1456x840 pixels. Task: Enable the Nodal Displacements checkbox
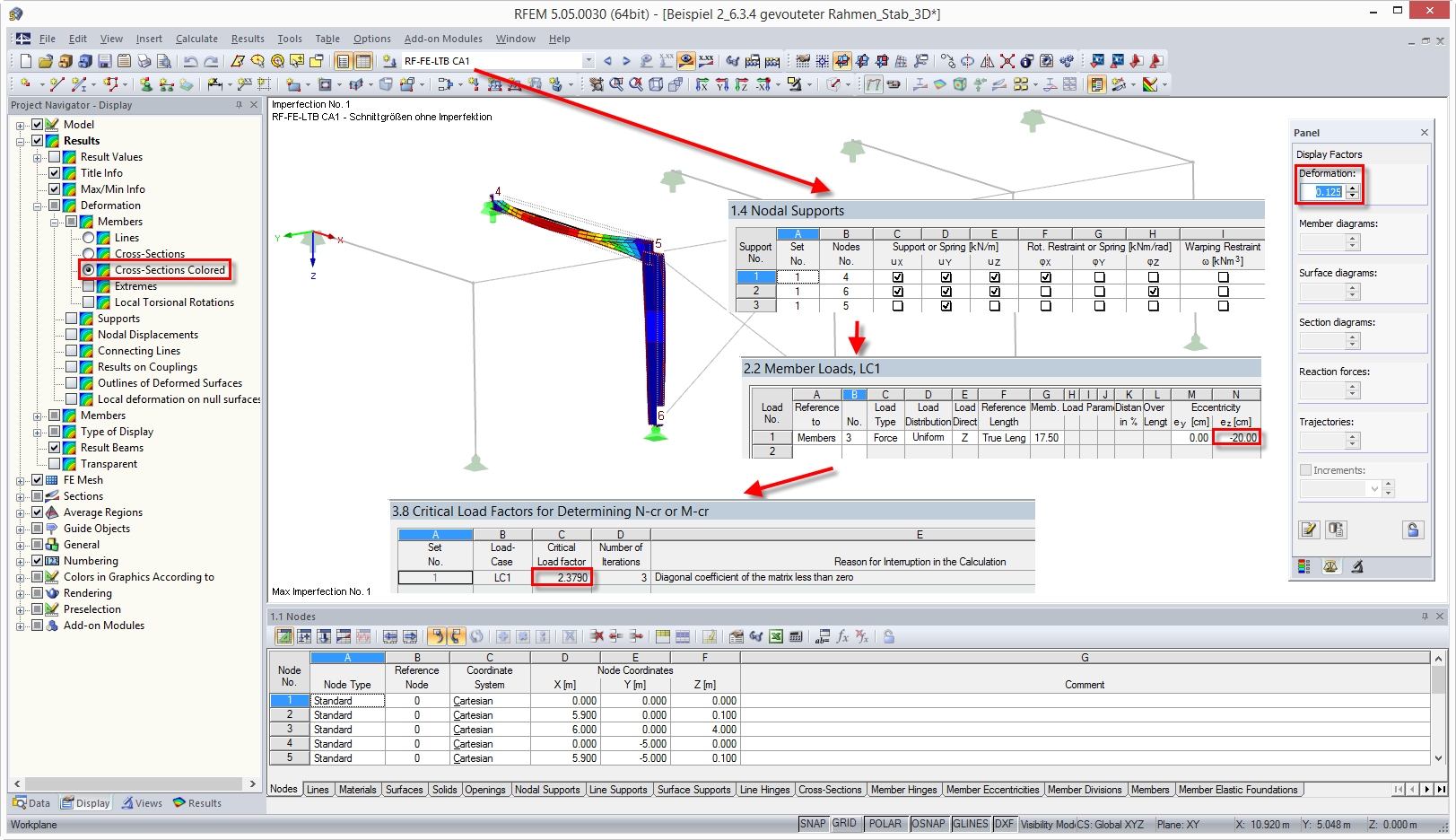coord(72,335)
